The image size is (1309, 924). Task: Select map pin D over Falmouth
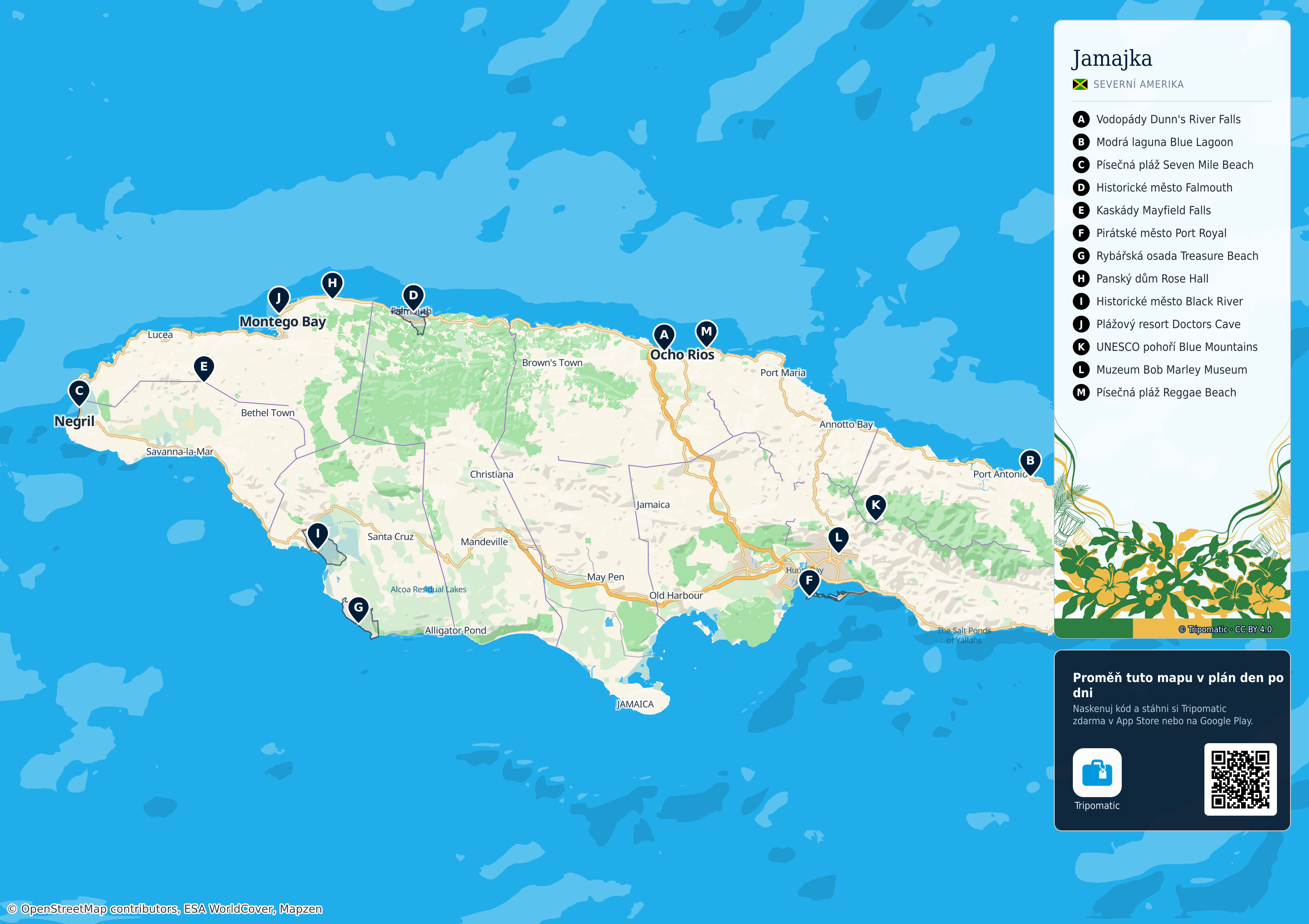[413, 296]
